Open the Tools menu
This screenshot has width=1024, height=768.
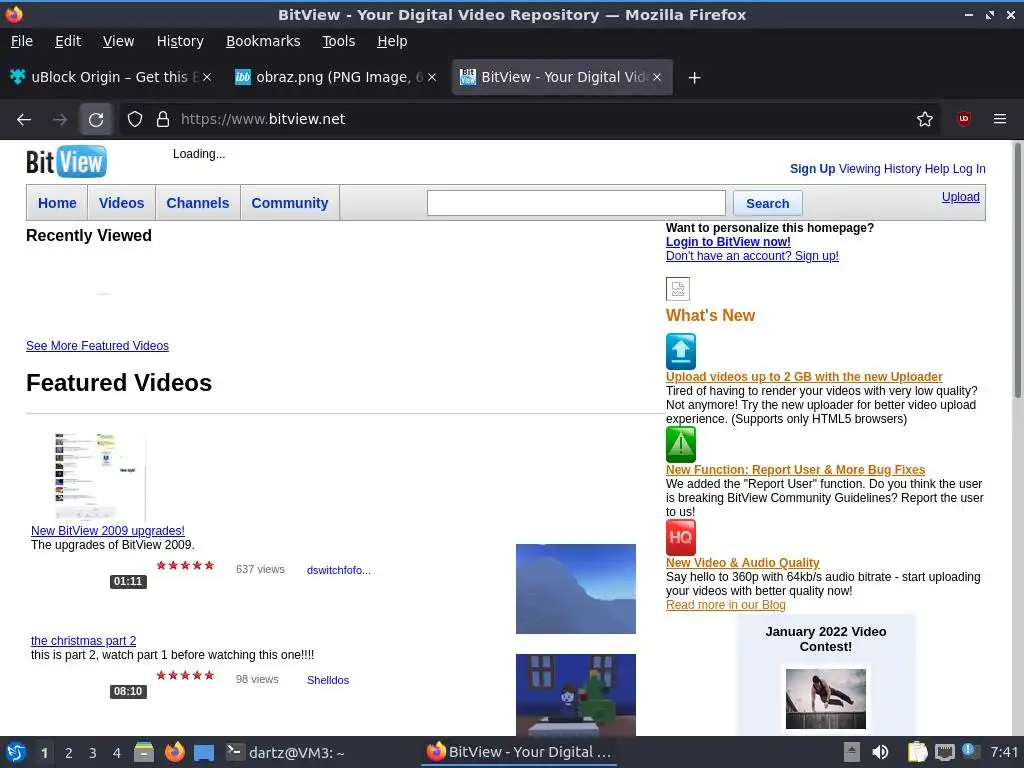coord(338,41)
